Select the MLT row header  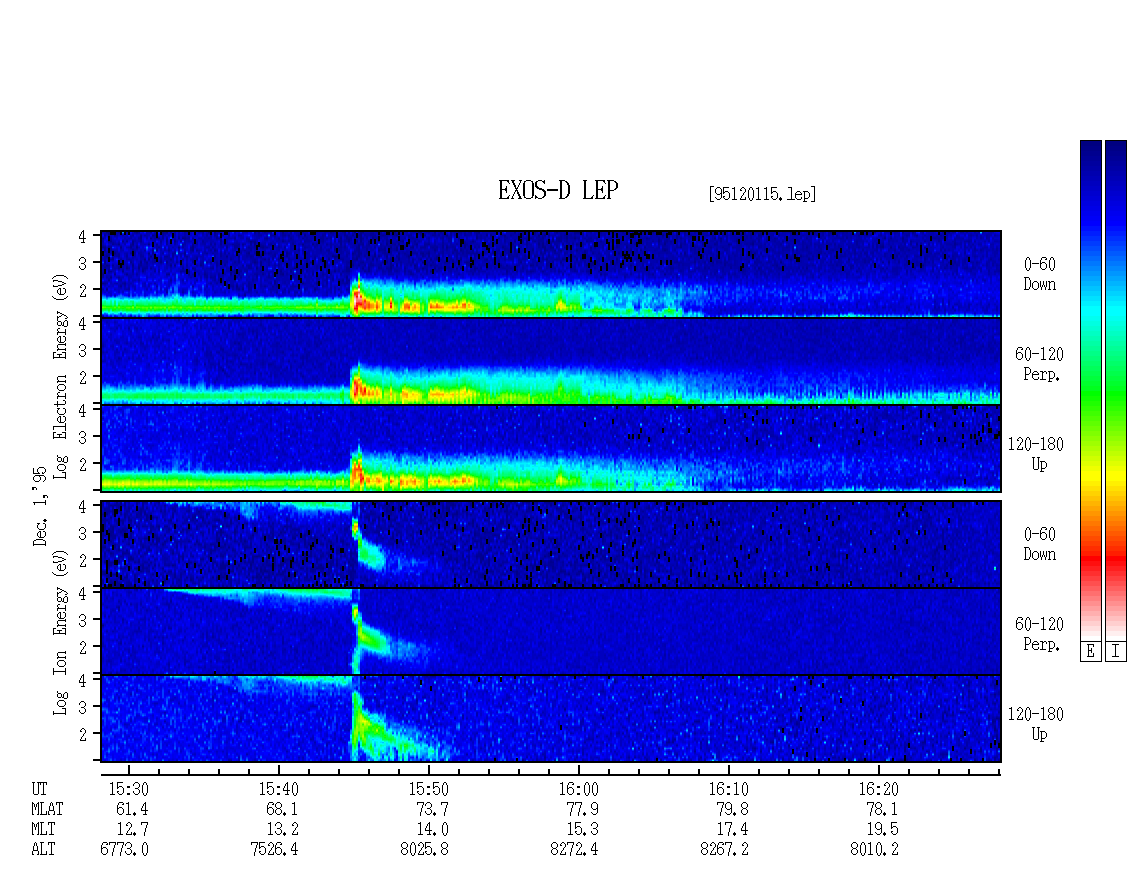(x=43, y=830)
